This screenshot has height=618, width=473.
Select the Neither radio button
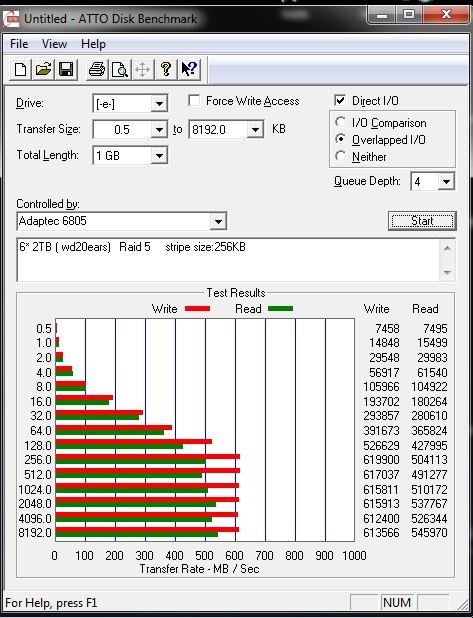(x=340, y=156)
